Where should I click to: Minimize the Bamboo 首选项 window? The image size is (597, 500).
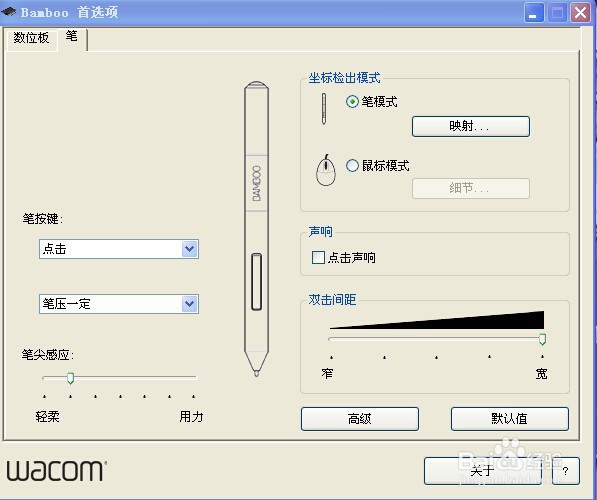[x=534, y=13]
